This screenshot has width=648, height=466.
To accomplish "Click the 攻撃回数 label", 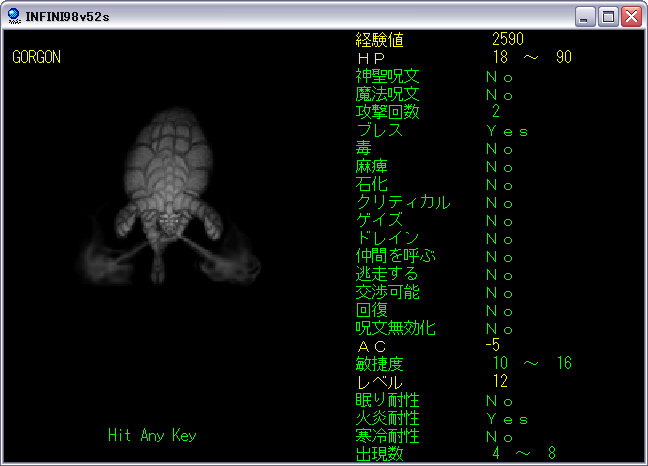I will (x=387, y=112).
